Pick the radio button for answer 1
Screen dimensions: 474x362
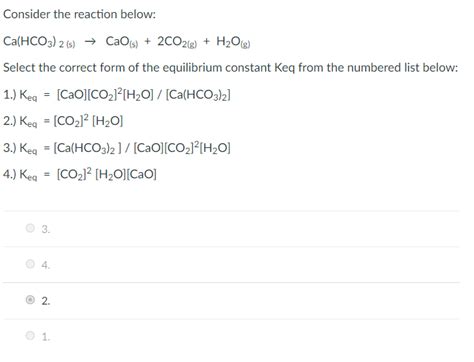(x=30, y=336)
